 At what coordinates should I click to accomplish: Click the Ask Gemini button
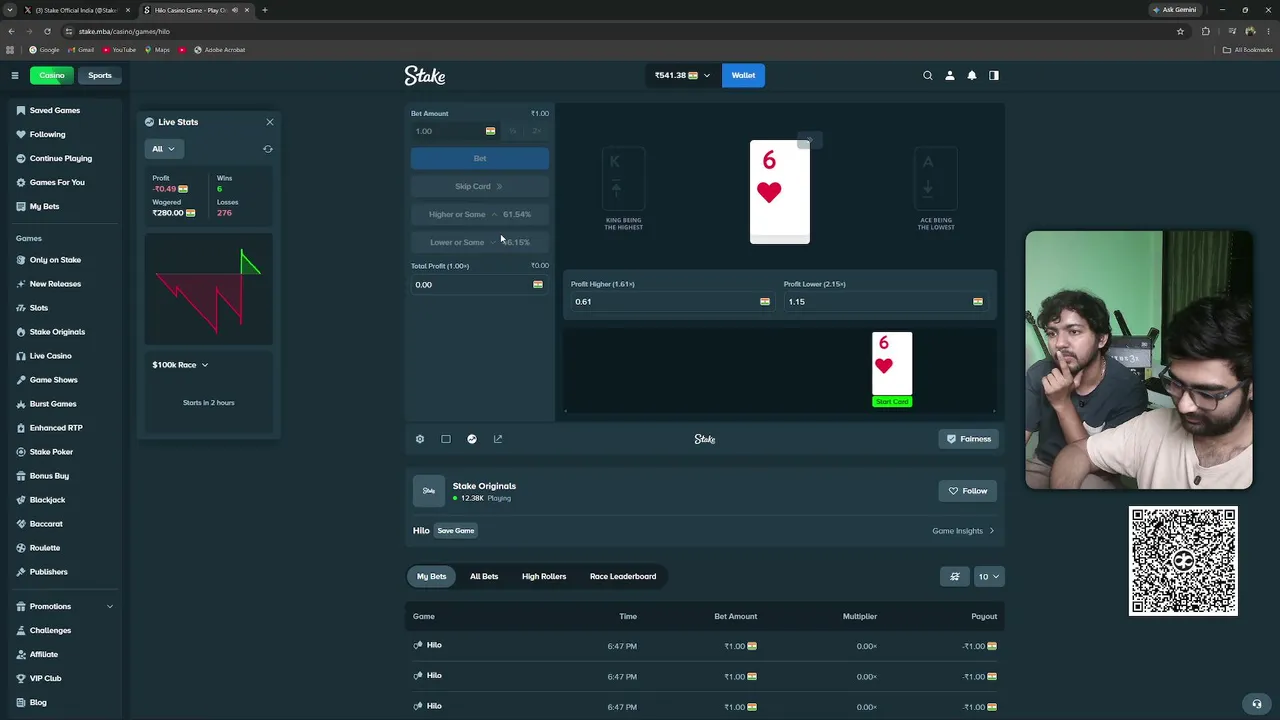click(x=1174, y=10)
